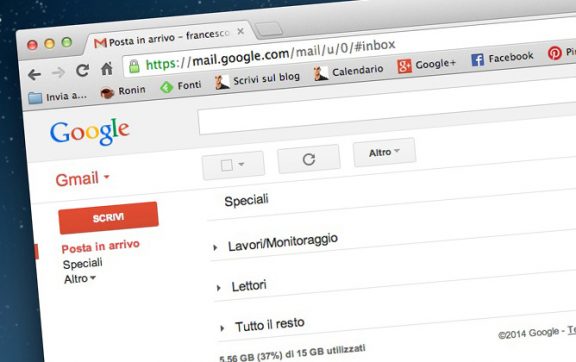Click the red SCRIVI compose button
Viewport: 576px width, 362px height.
[108, 218]
